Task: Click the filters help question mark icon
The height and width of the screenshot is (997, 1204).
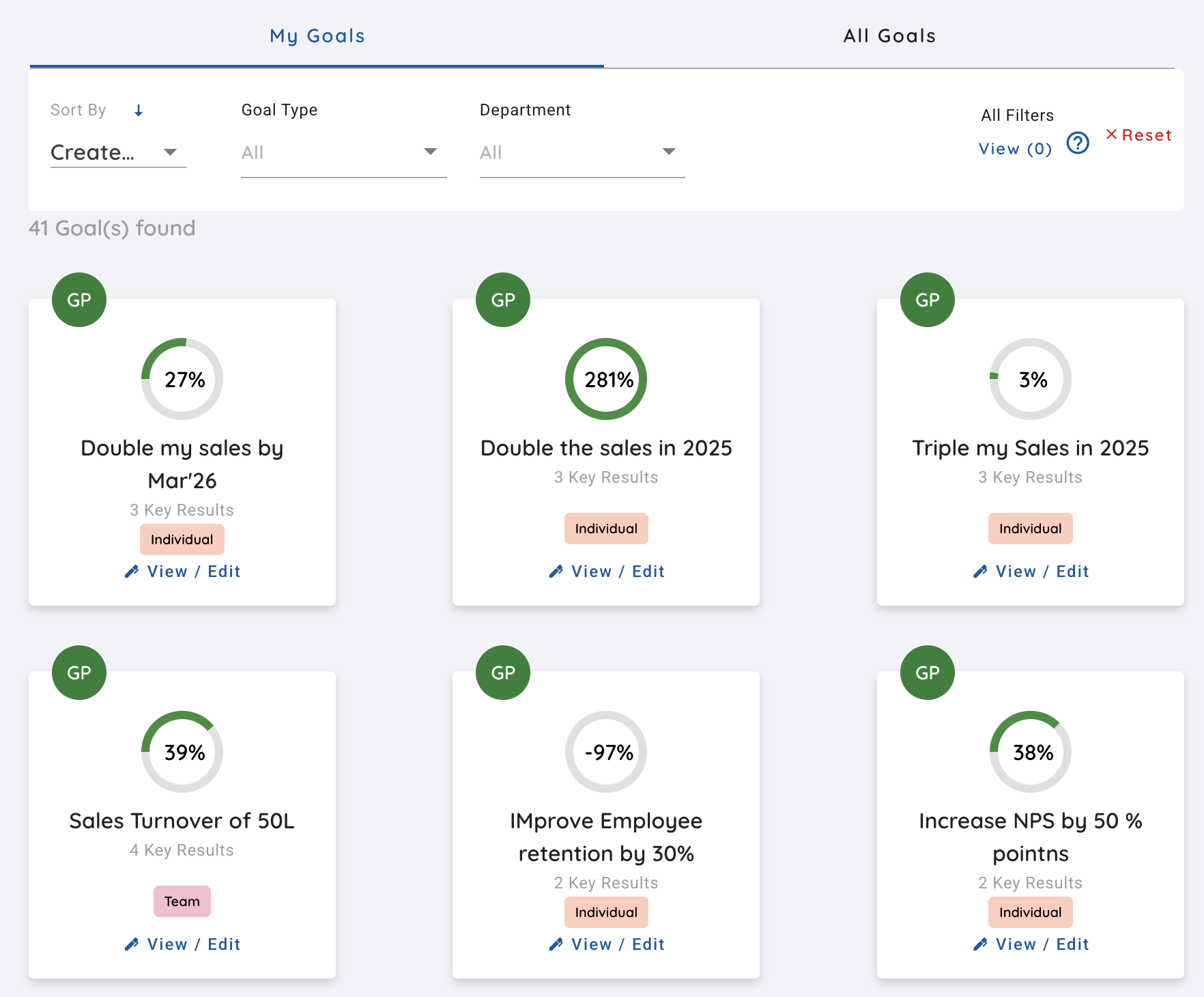Action: click(1078, 143)
